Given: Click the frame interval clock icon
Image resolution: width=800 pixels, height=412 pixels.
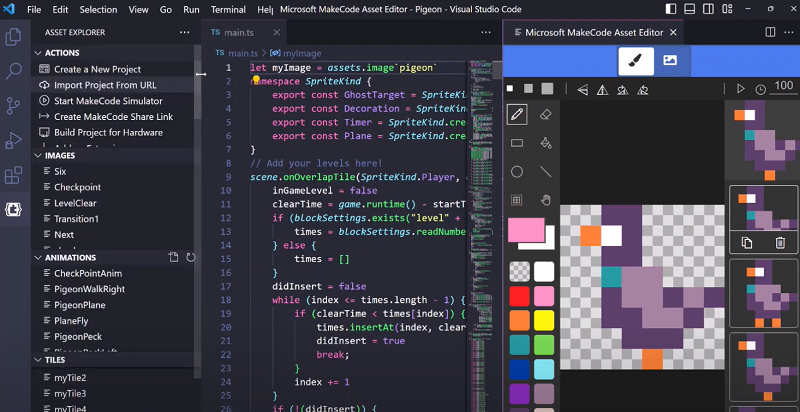Looking at the screenshot, I should (x=760, y=90).
